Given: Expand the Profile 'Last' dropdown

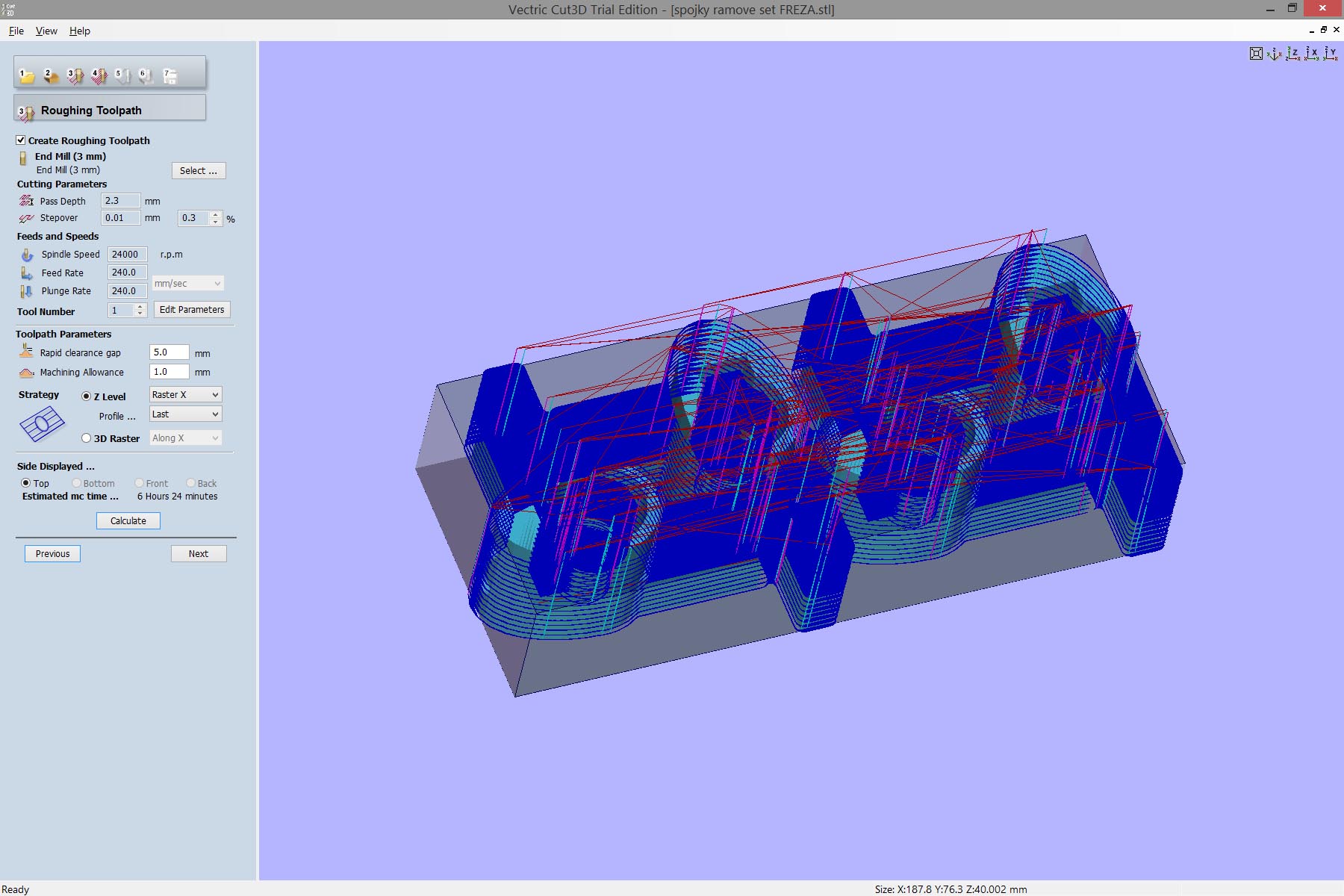Looking at the screenshot, I should (x=185, y=414).
